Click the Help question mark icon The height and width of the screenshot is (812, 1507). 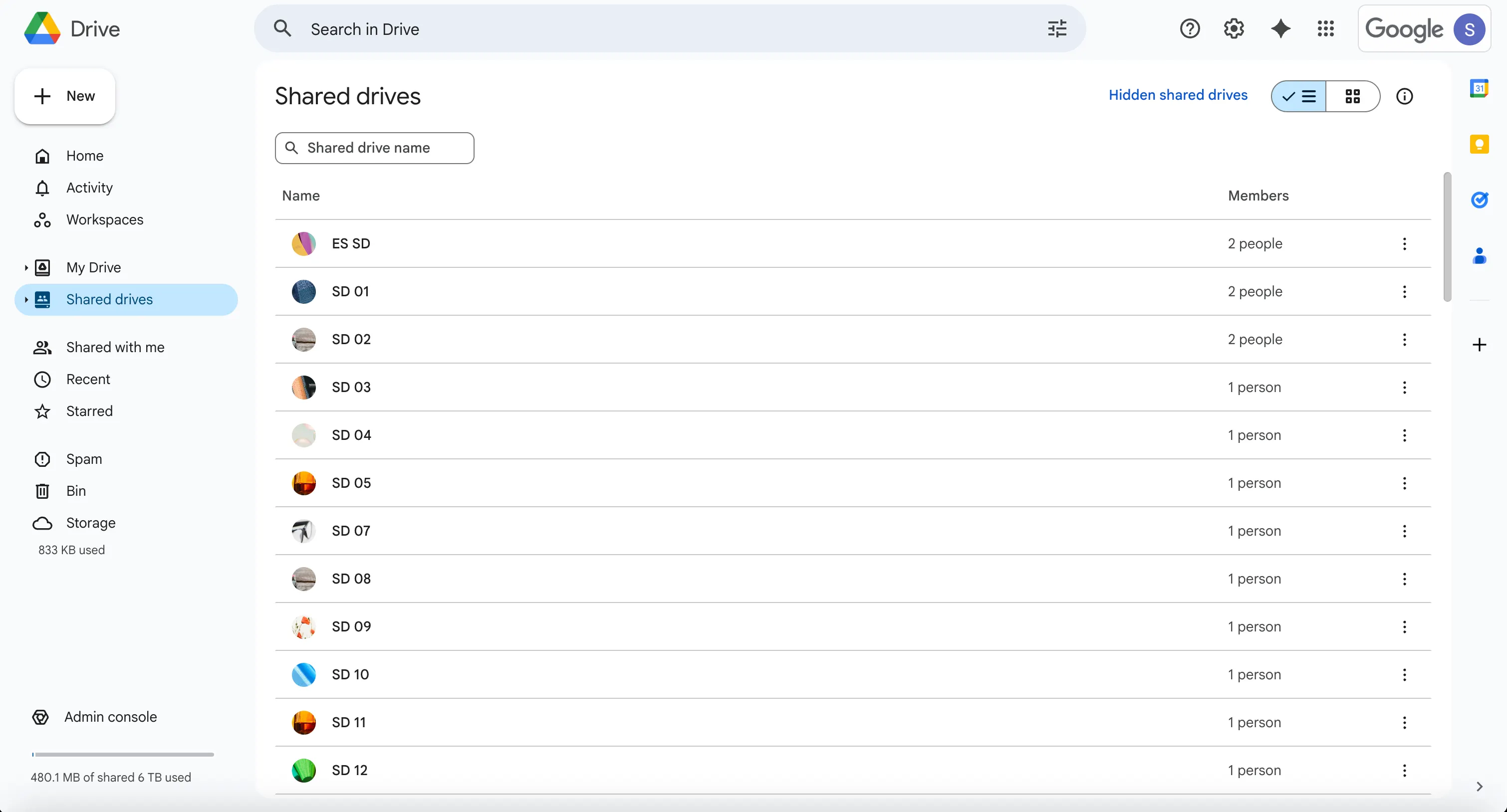point(1189,28)
